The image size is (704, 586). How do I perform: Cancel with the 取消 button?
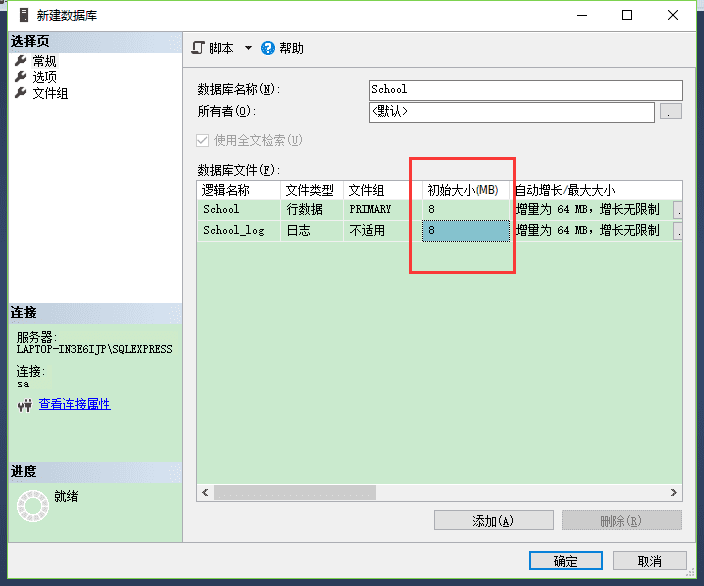(650, 561)
